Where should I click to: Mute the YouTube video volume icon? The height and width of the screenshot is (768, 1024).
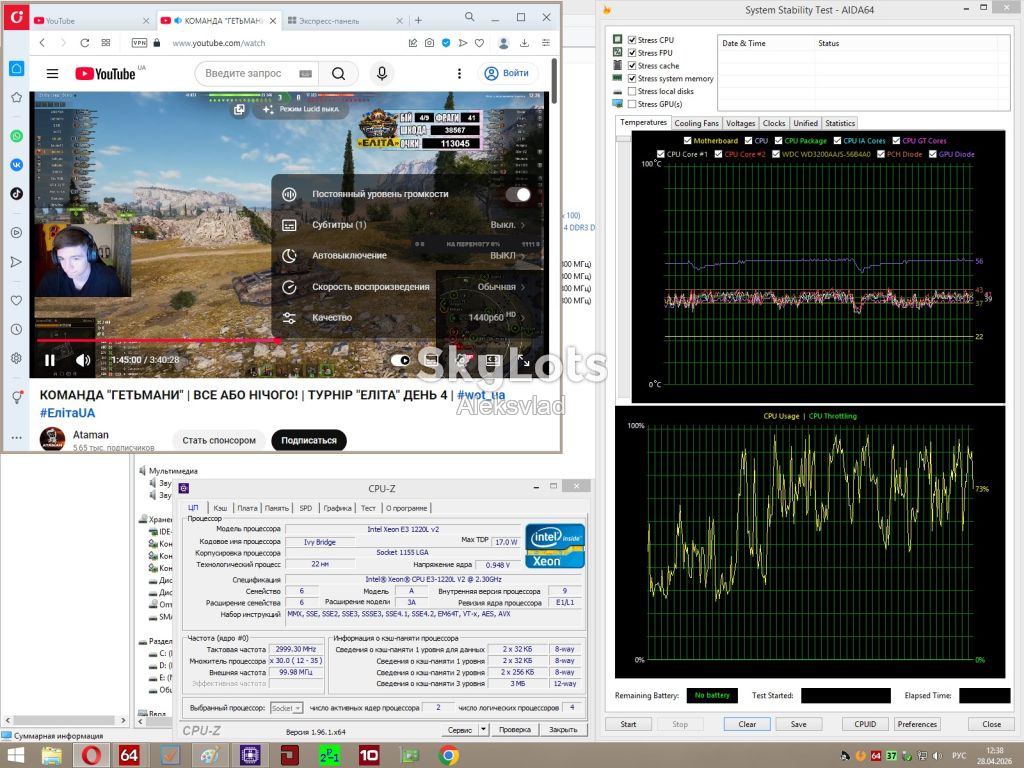click(x=83, y=360)
